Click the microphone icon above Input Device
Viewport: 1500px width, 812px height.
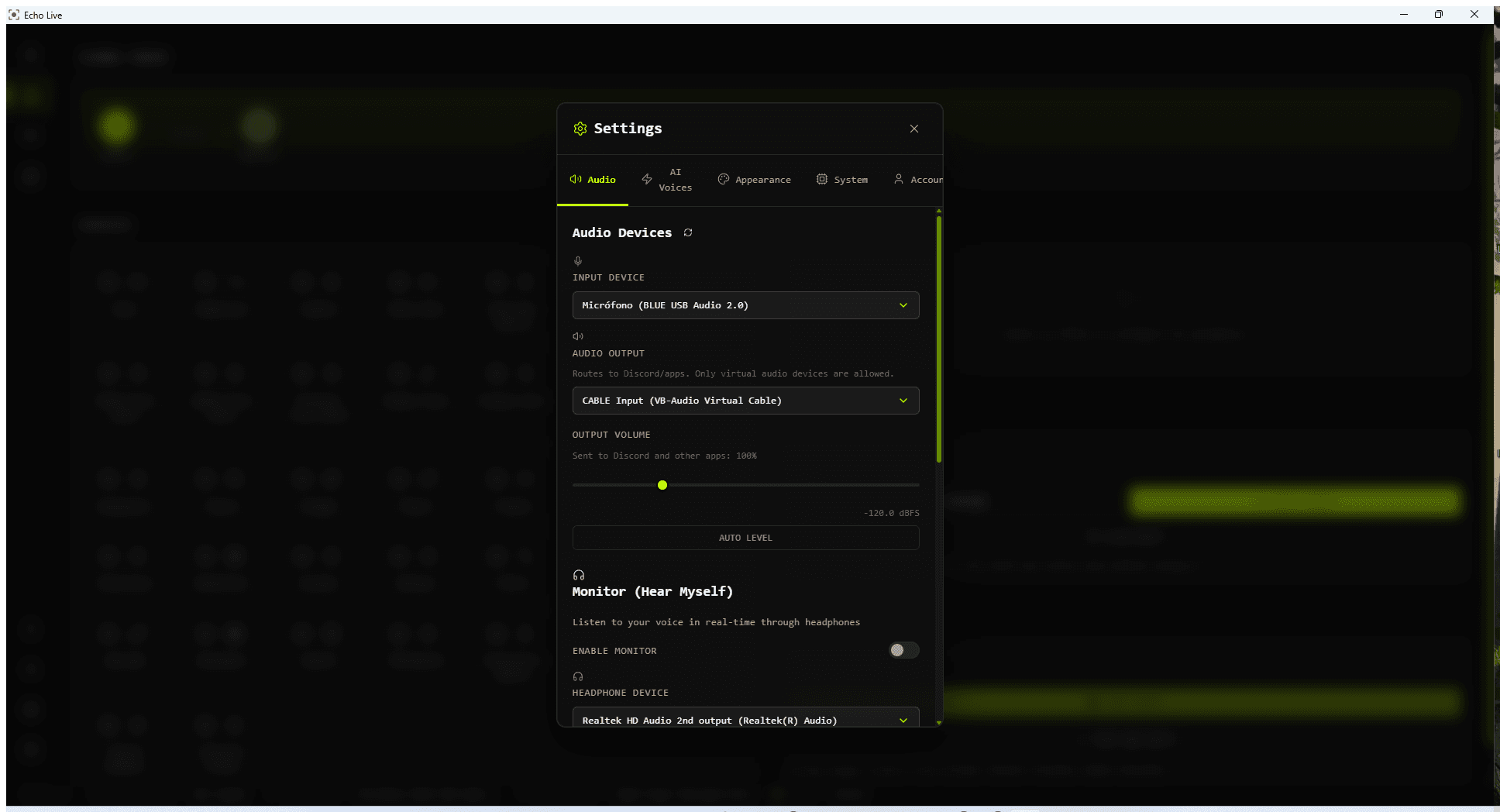pos(578,261)
